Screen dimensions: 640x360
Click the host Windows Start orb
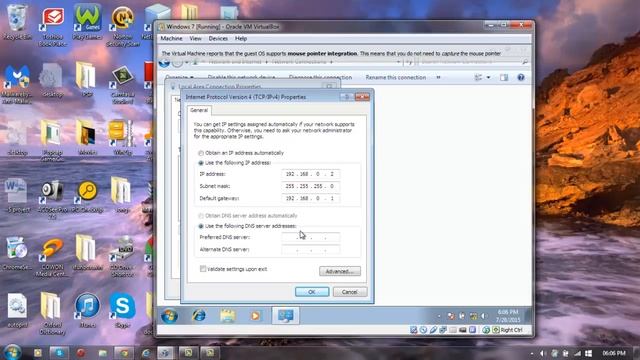12,352
